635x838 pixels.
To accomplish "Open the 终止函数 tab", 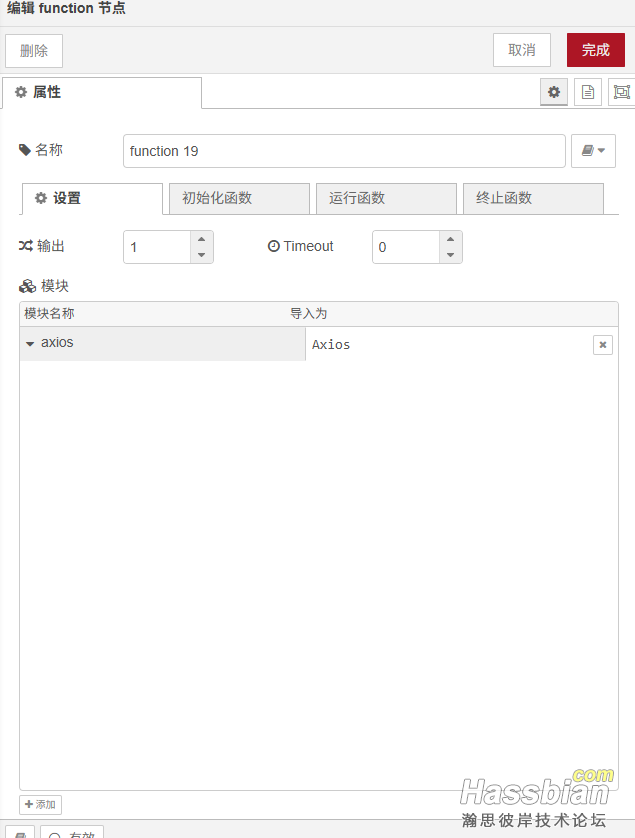I will [x=532, y=198].
